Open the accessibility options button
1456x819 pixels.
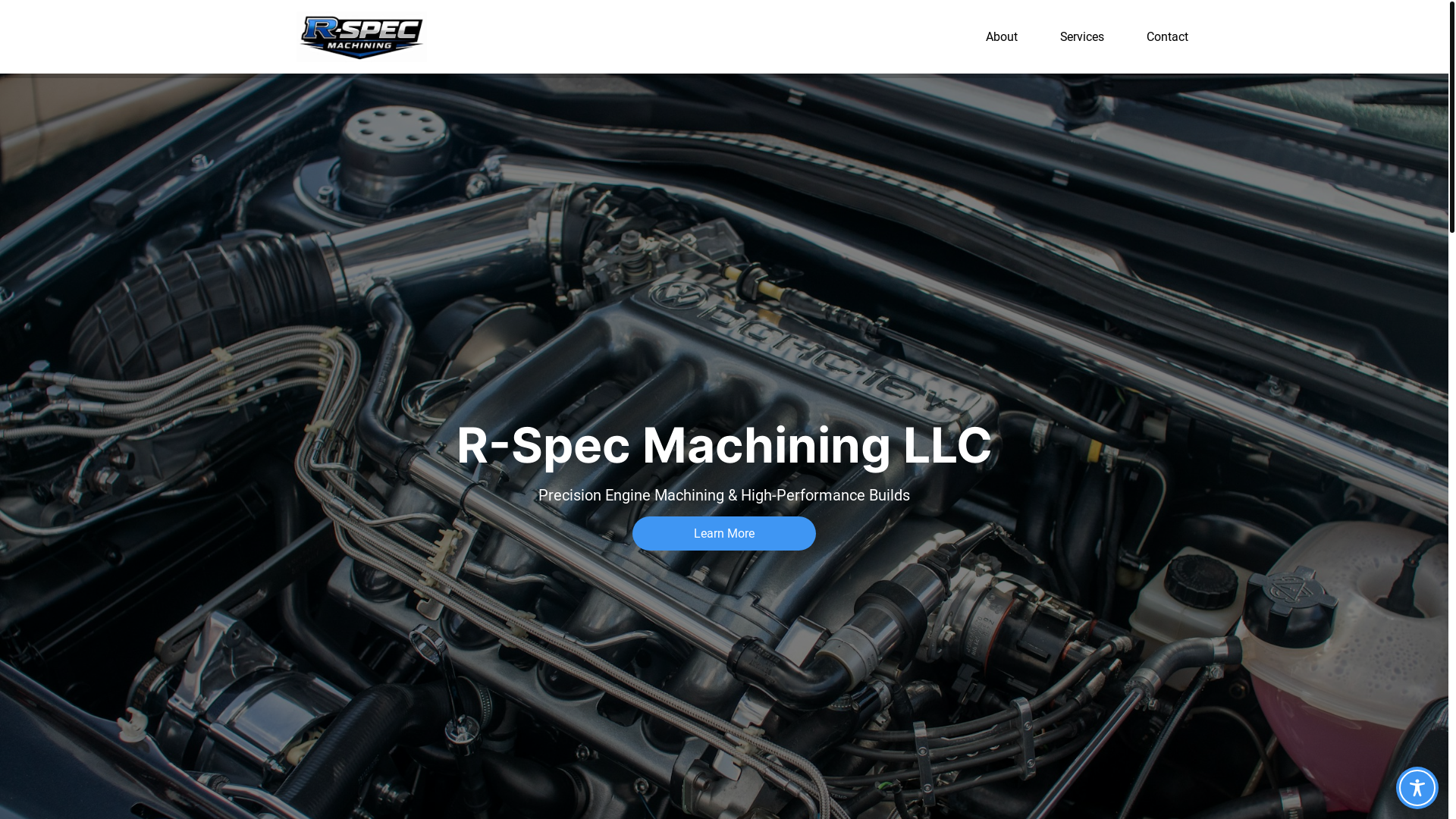pos(1417,787)
